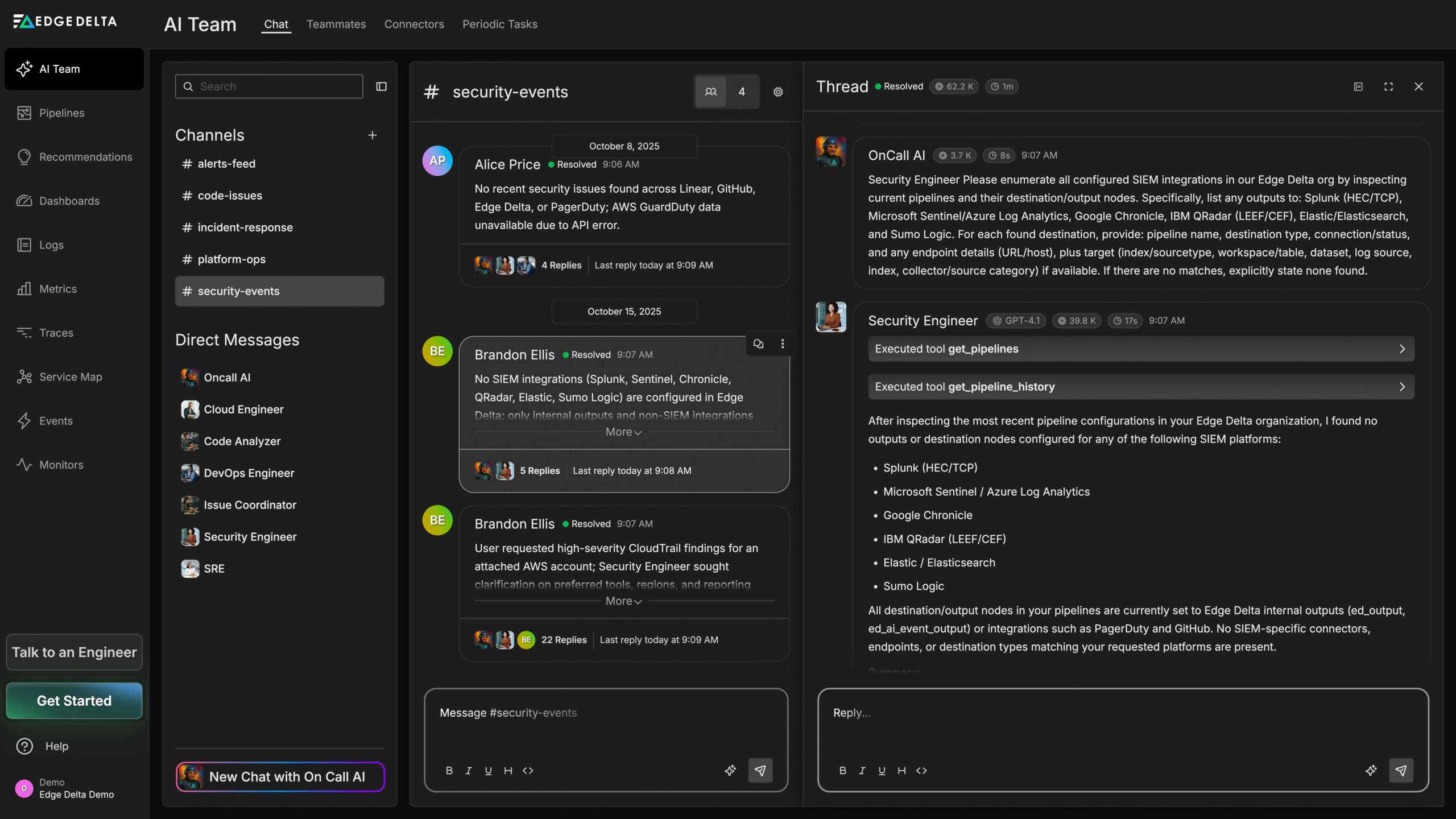Open the Pipelines section in sidebar
This screenshot has width=1456, height=819.
(x=61, y=113)
